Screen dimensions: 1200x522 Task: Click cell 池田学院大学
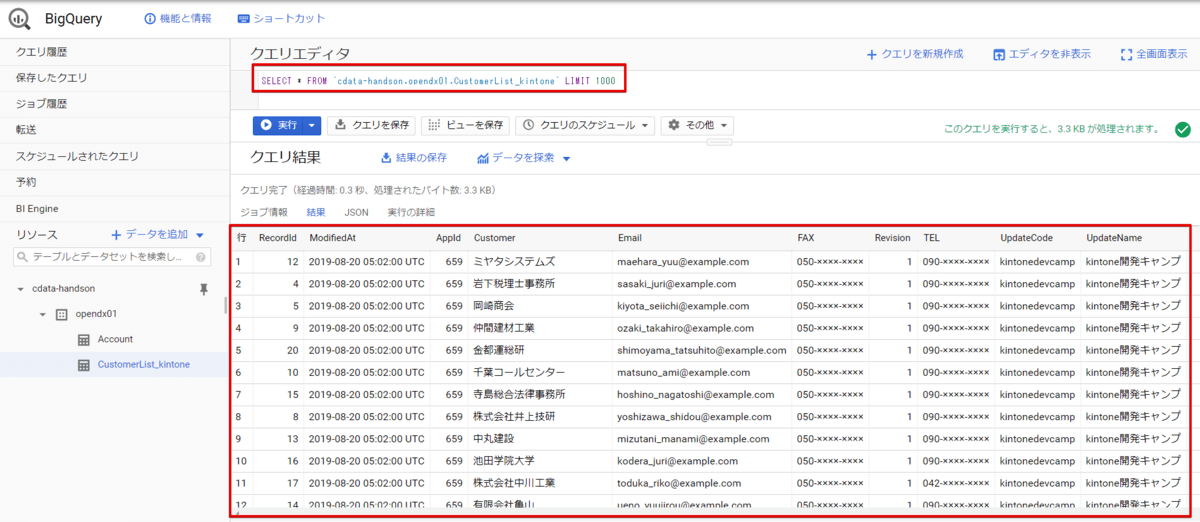pos(505,461)
